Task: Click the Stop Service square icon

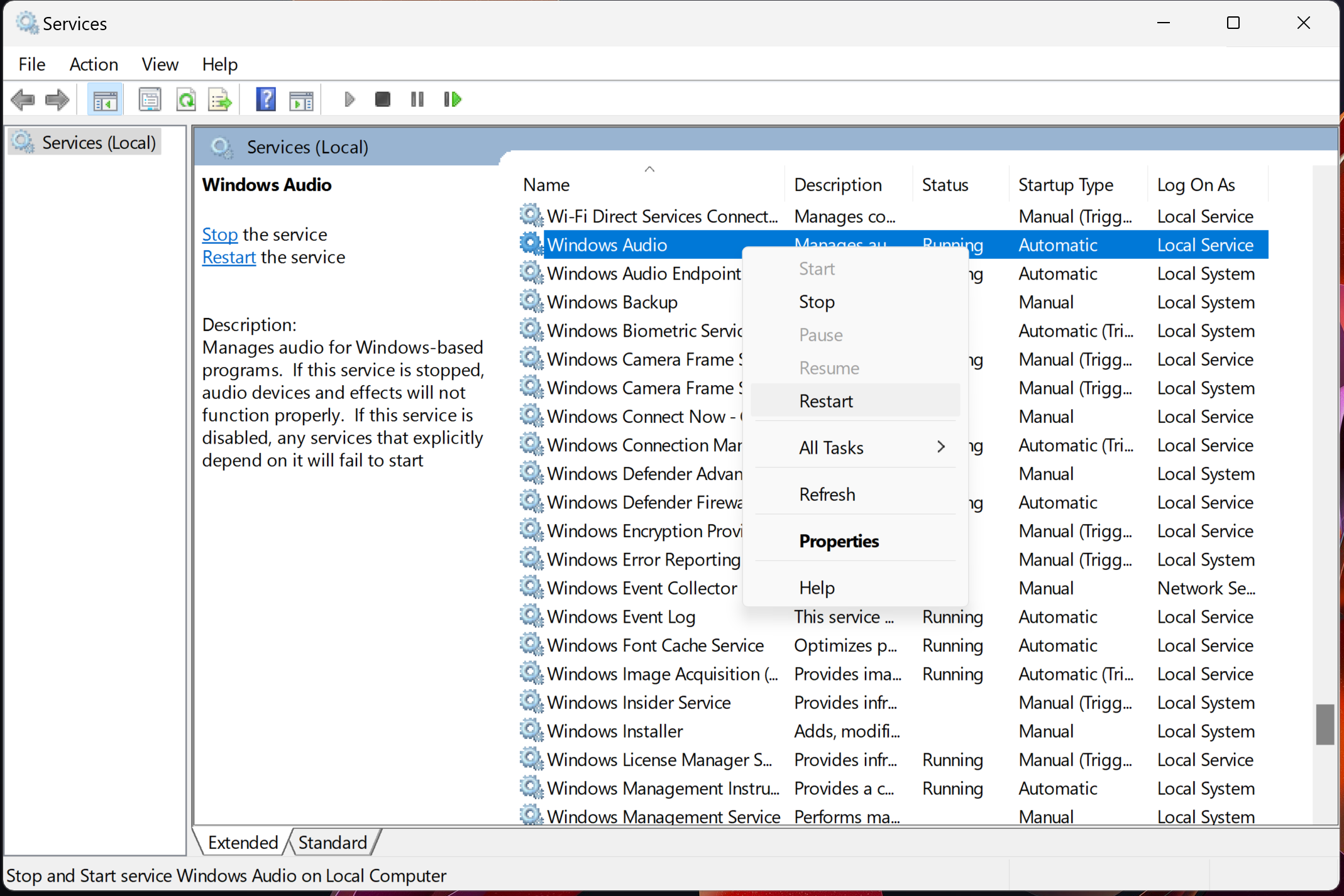Action: [382, 99]
